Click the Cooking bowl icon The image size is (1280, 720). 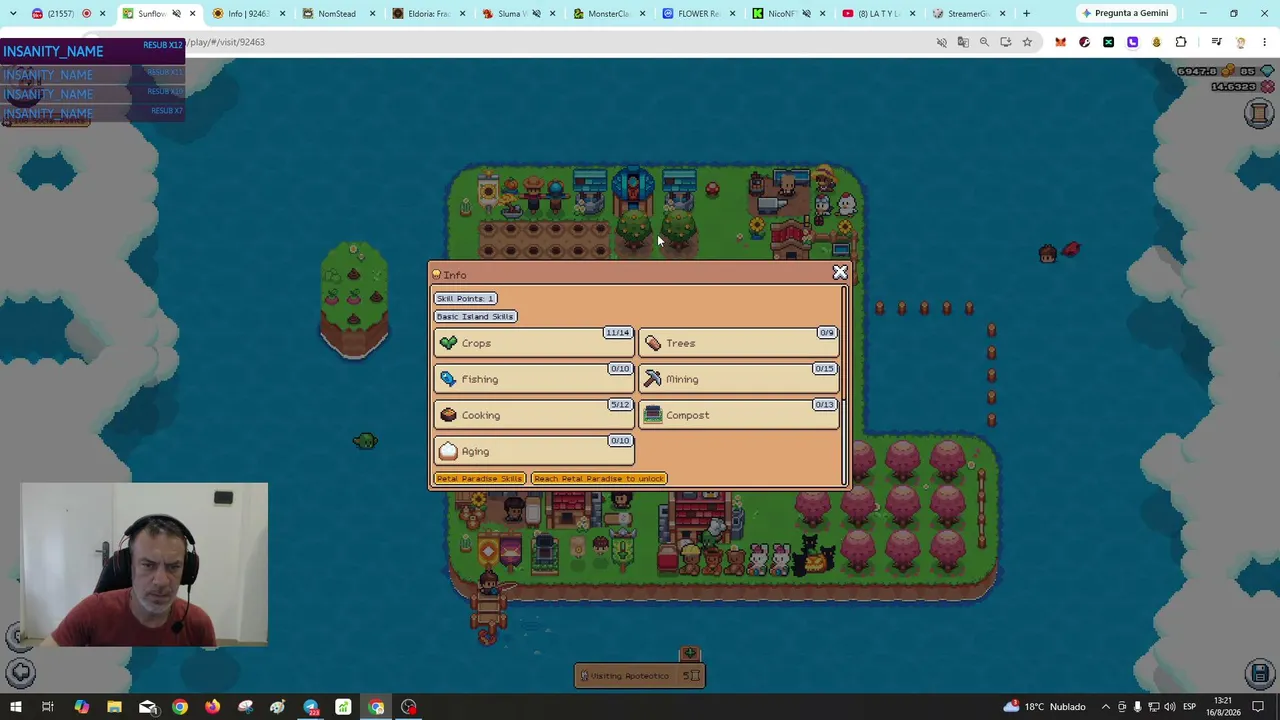pos(448,415)
